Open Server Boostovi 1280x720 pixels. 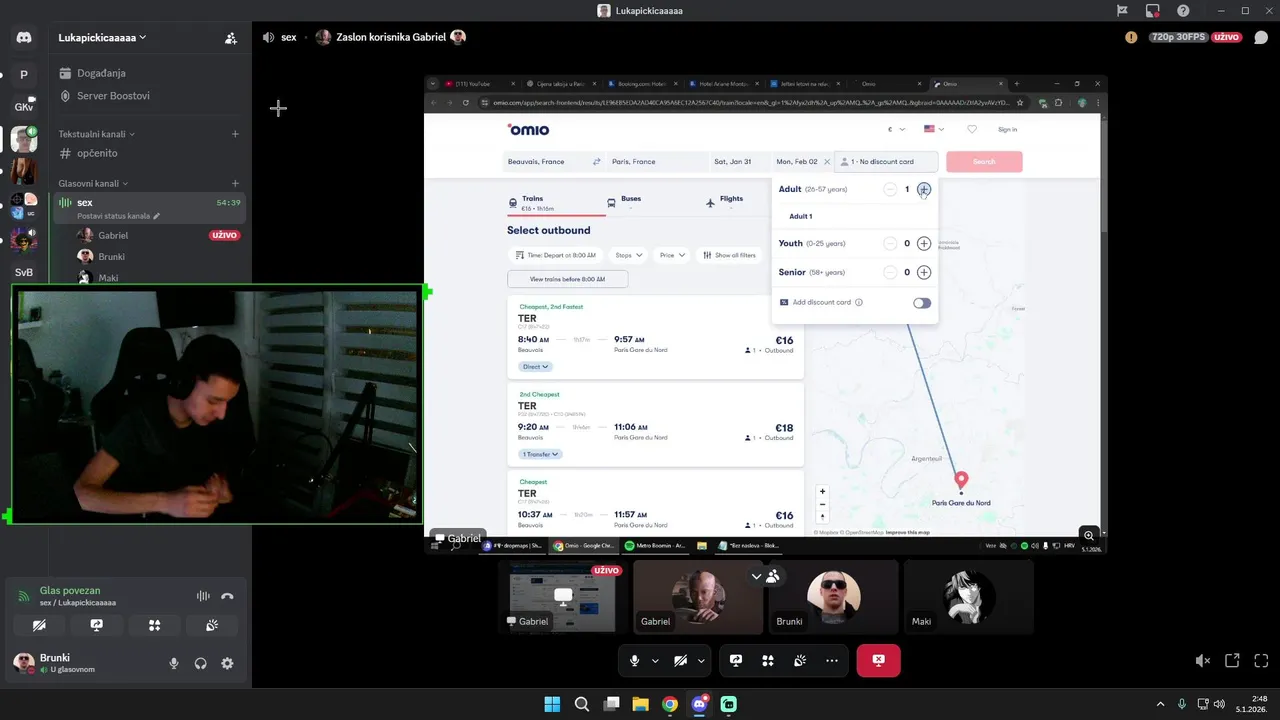tap(150, 96)
